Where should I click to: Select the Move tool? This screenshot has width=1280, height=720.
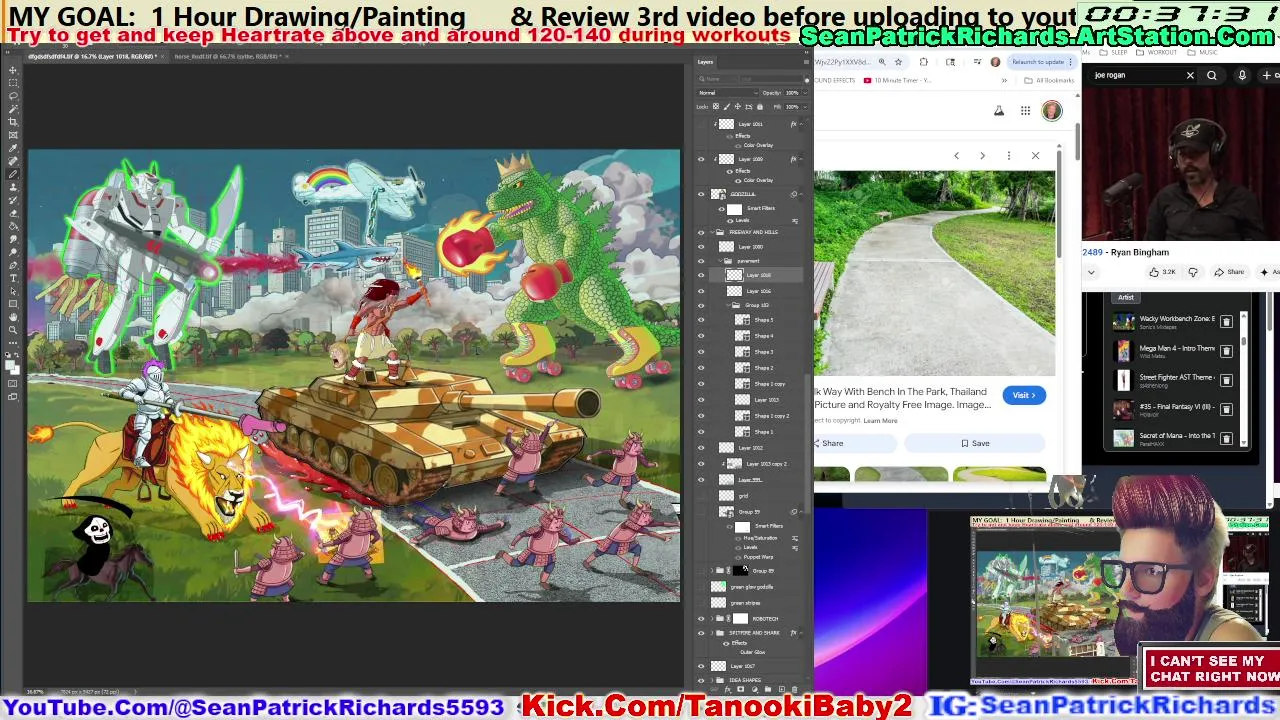point(13,69)
